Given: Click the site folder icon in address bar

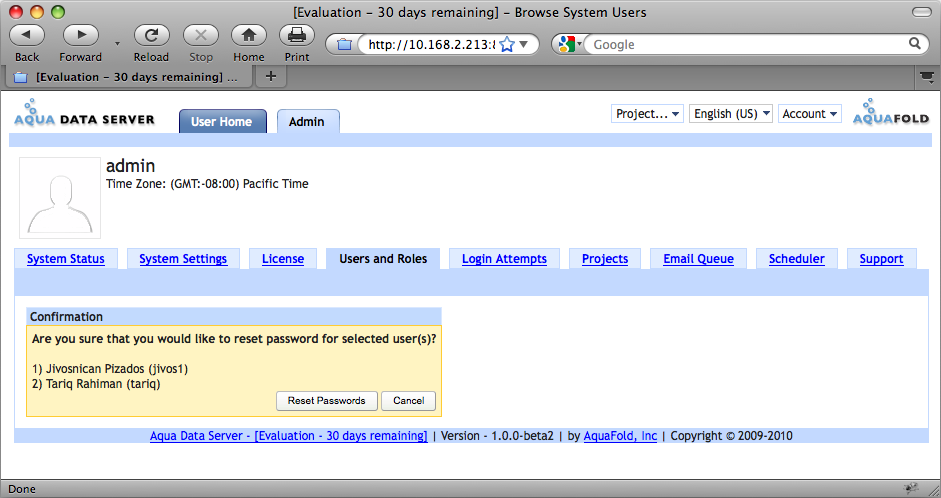Looking at the screenshot, I should [x=344, y=44].
